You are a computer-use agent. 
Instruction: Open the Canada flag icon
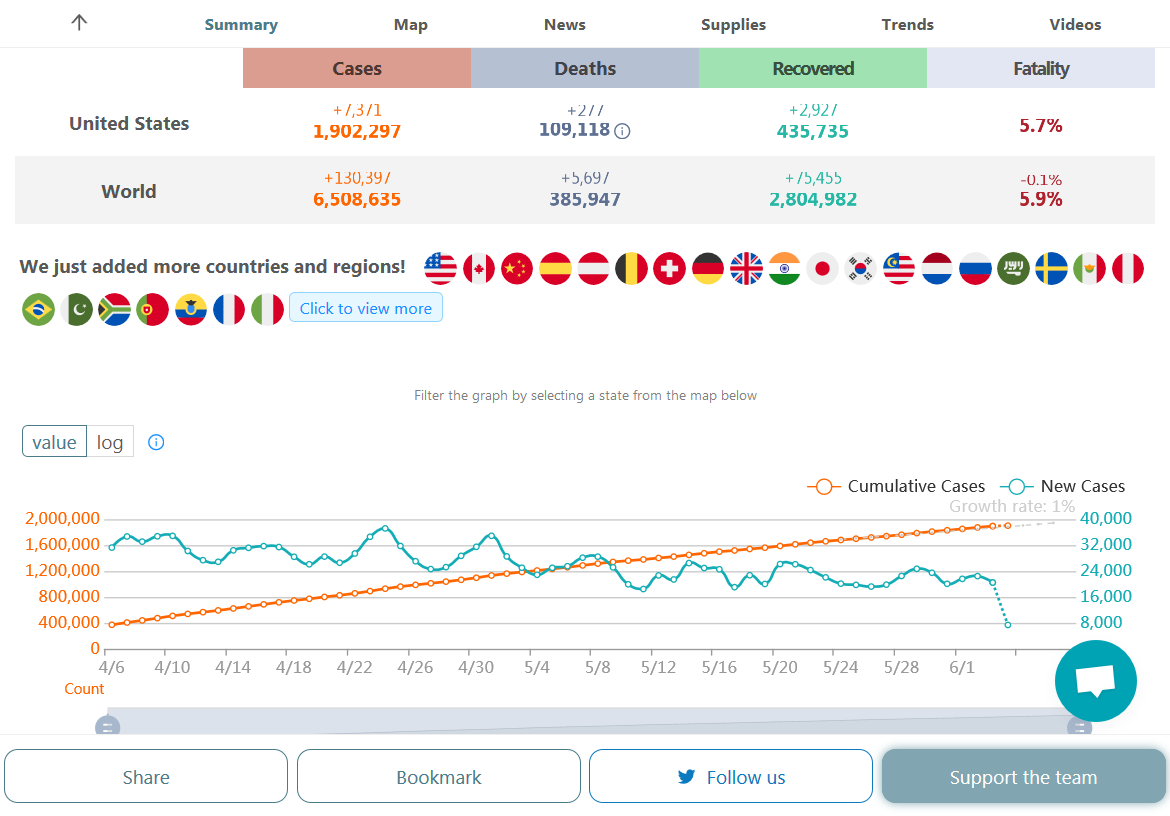[479, 268]
